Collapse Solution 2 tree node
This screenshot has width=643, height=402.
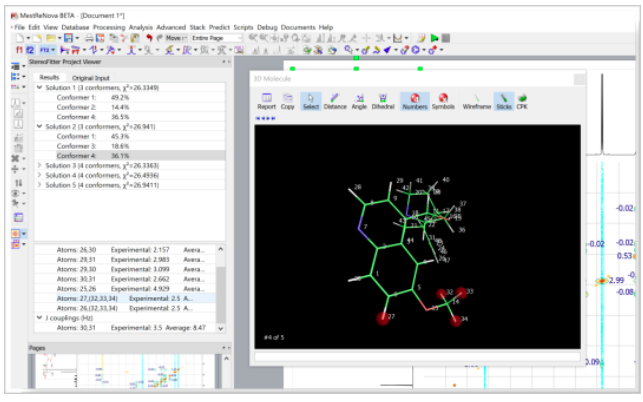coord(39,126)
